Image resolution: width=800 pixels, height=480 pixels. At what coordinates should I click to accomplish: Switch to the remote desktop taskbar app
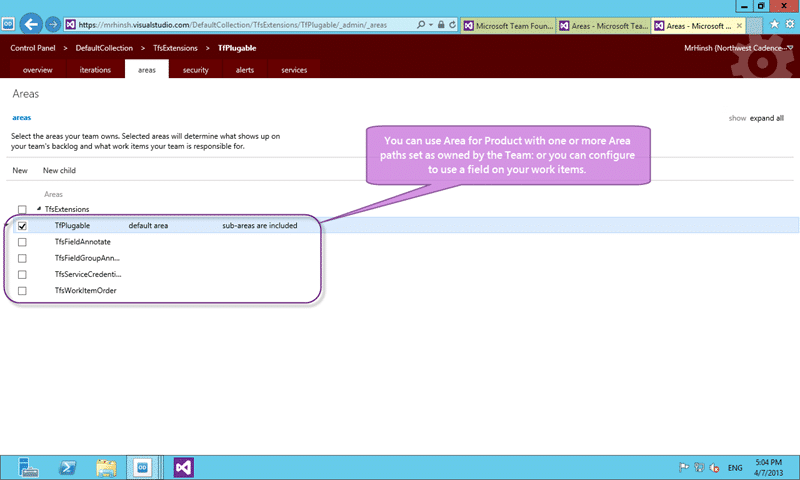[x=142, y=467]
